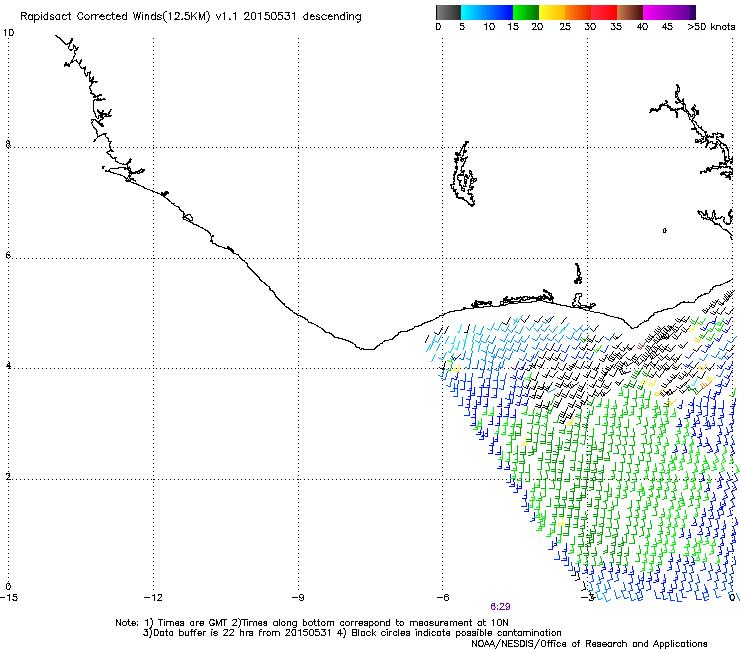The image size is (740, 650).
Task: Click the magenta 40-45 knots legend segment
Action: coord(656,12)
